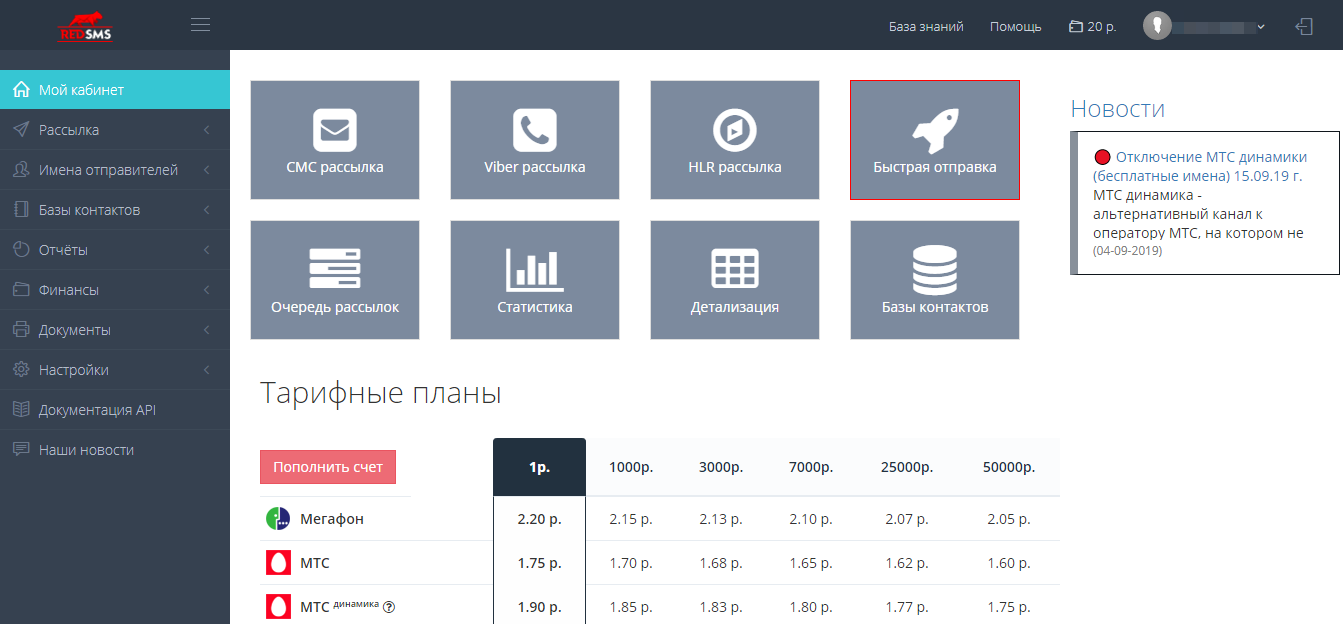This screenshot has width=1343, height=624.
Task: Click the logout door icon
Action: click(1304, 27)
